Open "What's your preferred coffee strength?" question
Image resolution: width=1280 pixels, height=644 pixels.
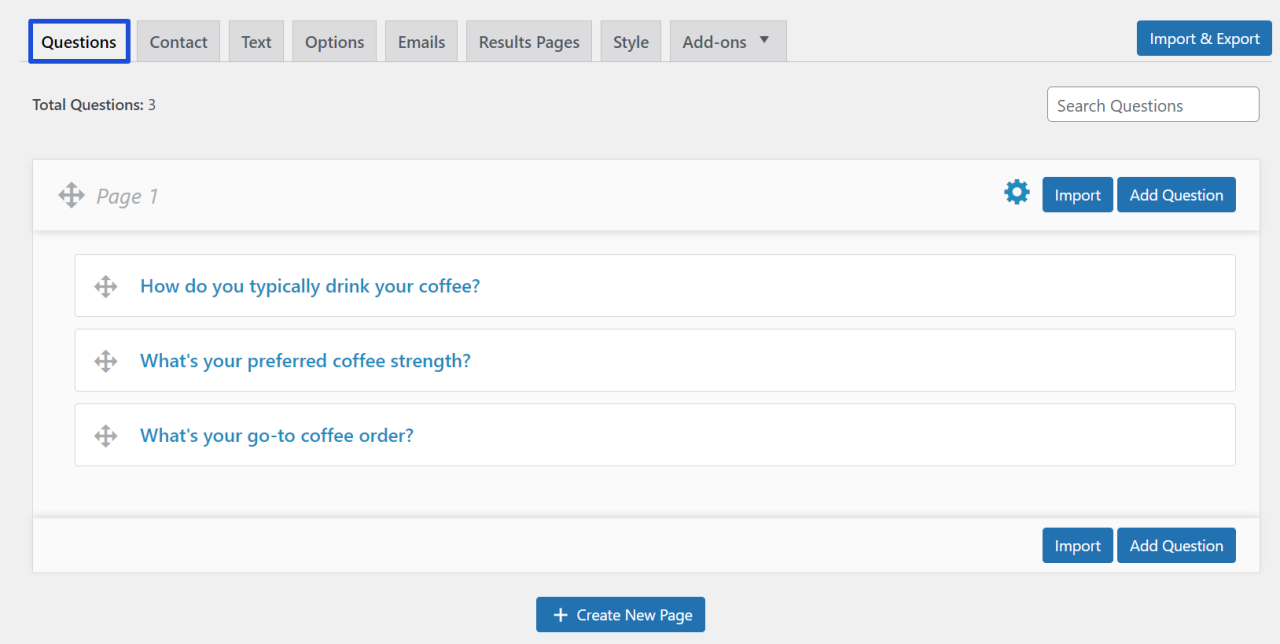pyautogui.click(x=305, y=361)
